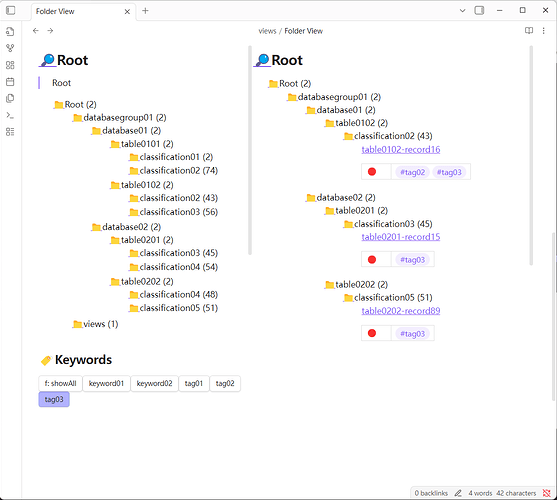557x500 pixels.
Task: Click the red dot beside table0201-record15
Action: [372, 260]
